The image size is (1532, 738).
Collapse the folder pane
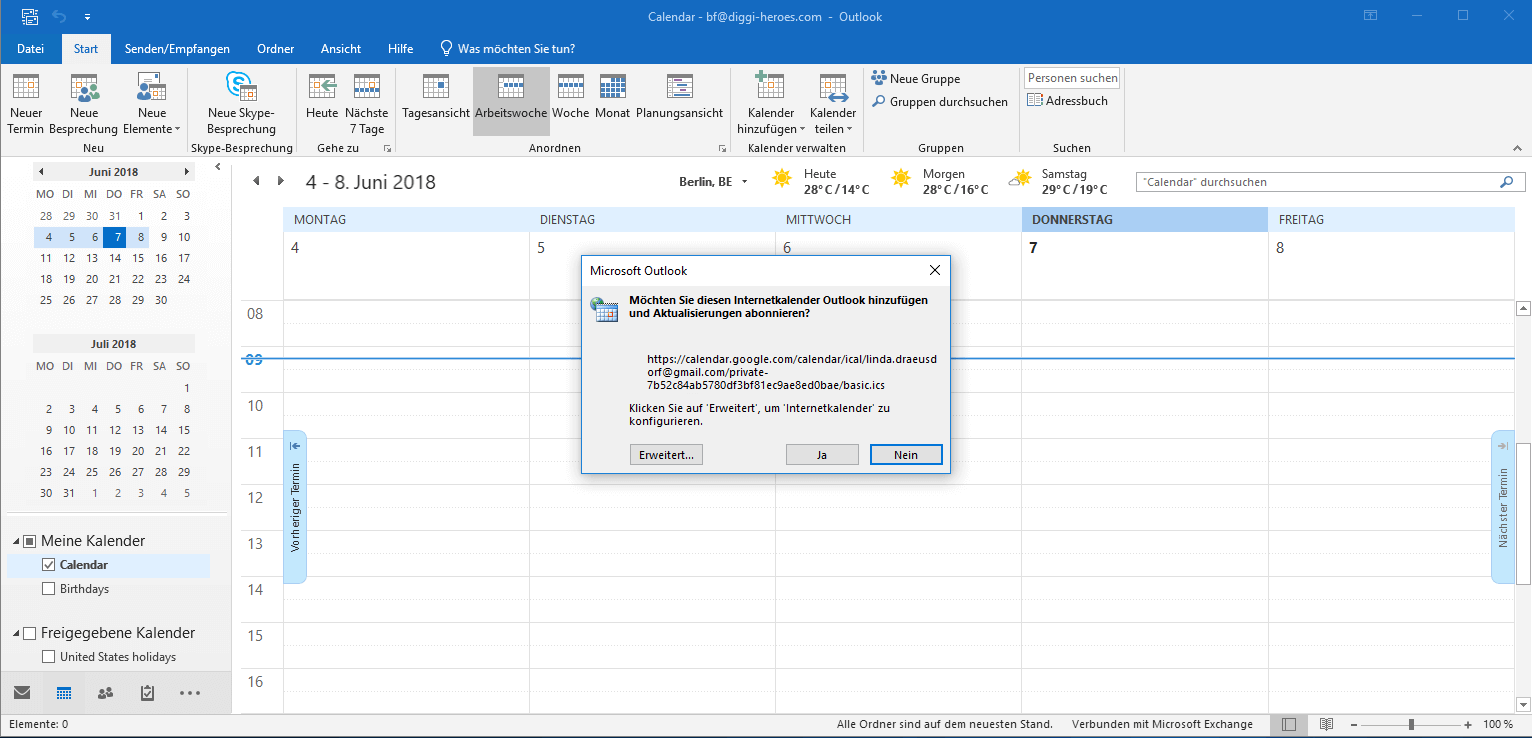click(x=219, y=167)
